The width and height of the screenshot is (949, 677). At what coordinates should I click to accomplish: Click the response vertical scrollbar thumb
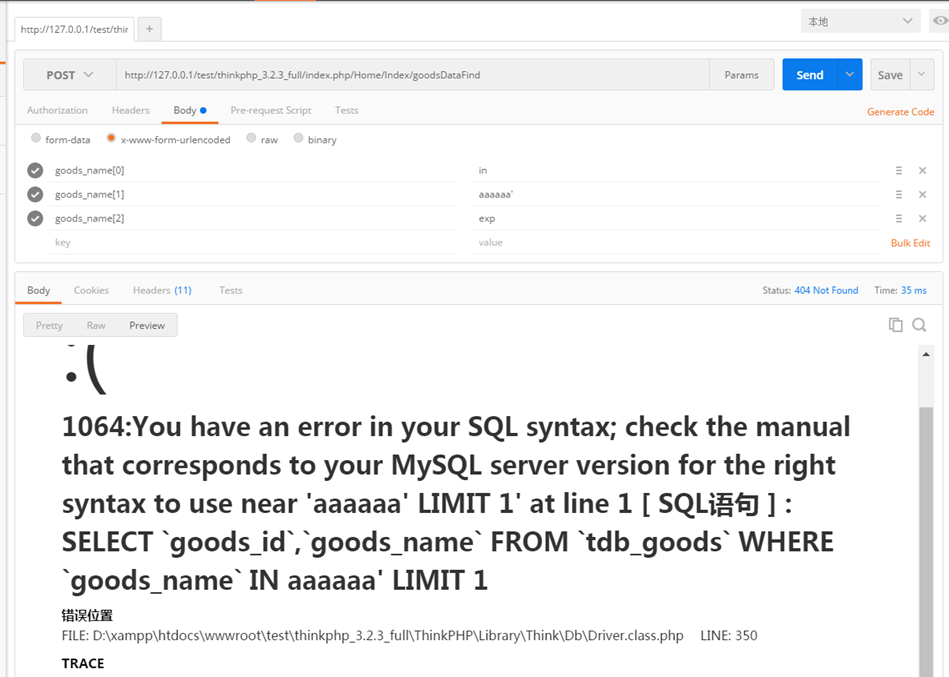(926, 541)
